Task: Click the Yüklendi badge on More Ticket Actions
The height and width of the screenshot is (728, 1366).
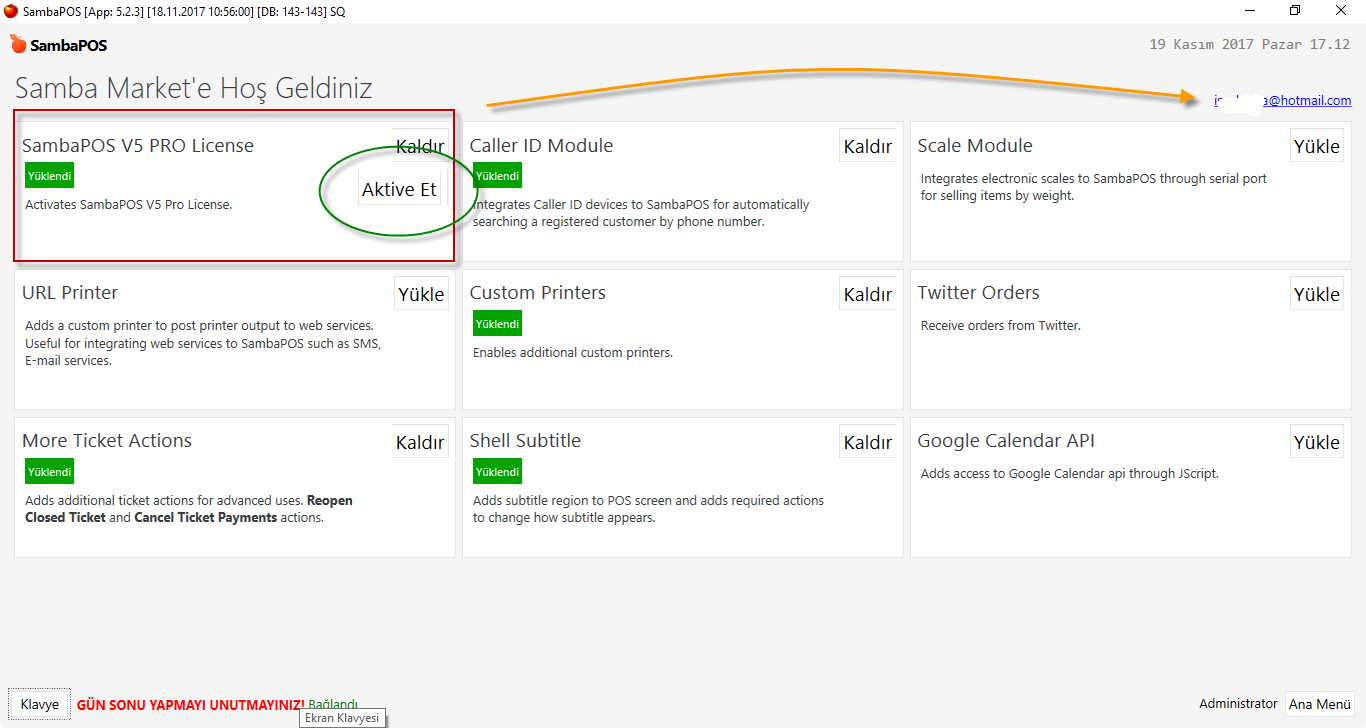Action: [49, 472]
